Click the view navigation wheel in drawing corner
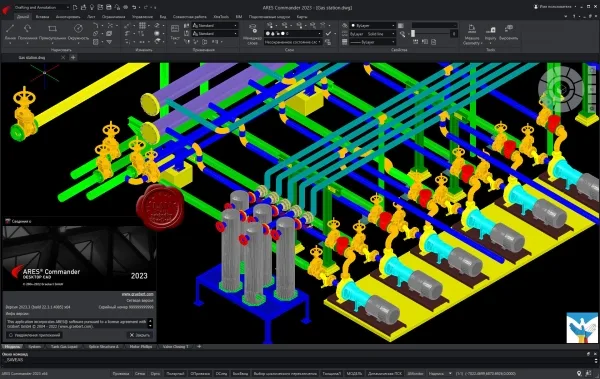The width and height of the screenshot is (600, 379). [x=561, y=89]
